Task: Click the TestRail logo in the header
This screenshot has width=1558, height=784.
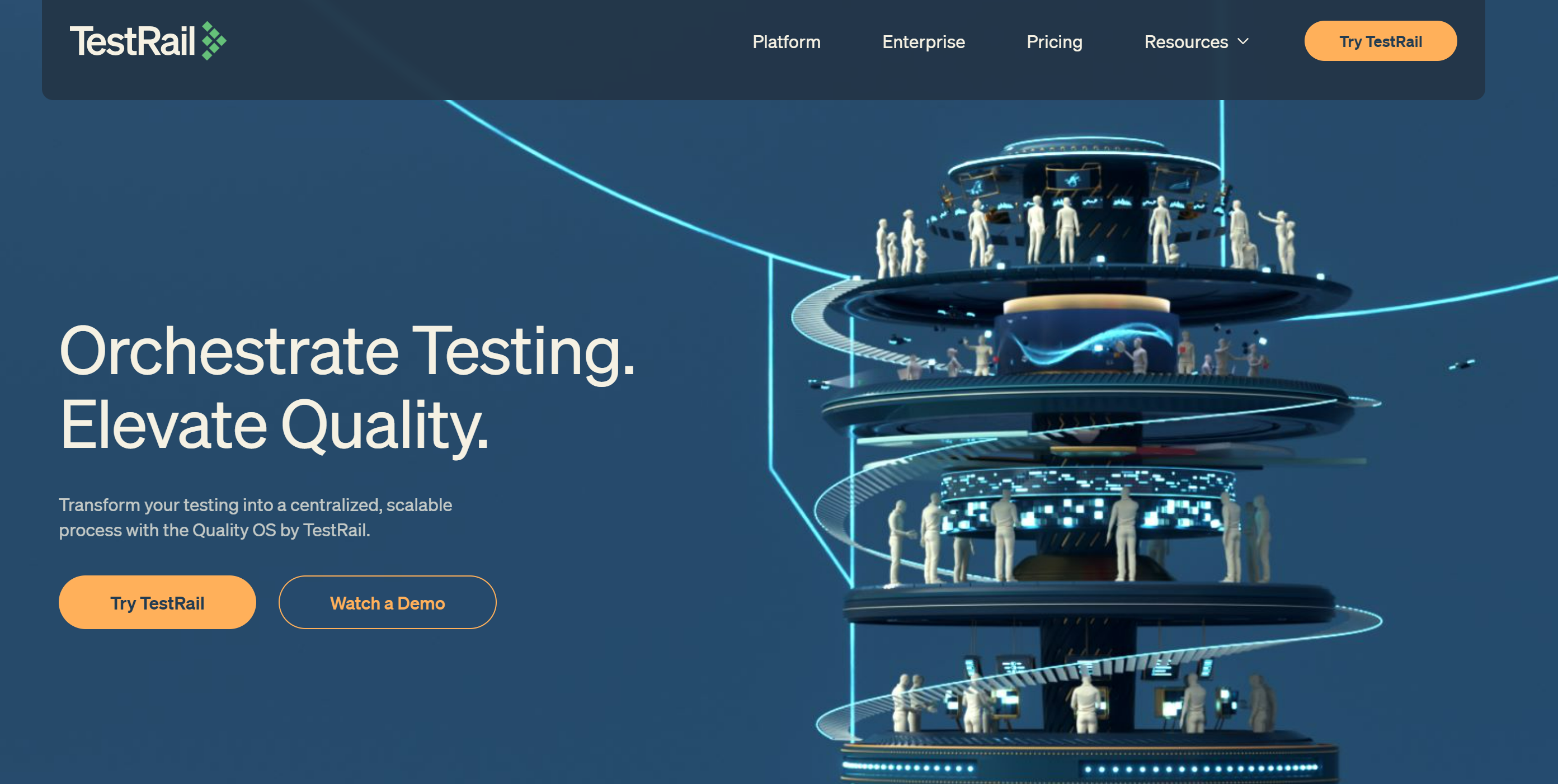Action: pyautogui.click(x=148, y=41)
